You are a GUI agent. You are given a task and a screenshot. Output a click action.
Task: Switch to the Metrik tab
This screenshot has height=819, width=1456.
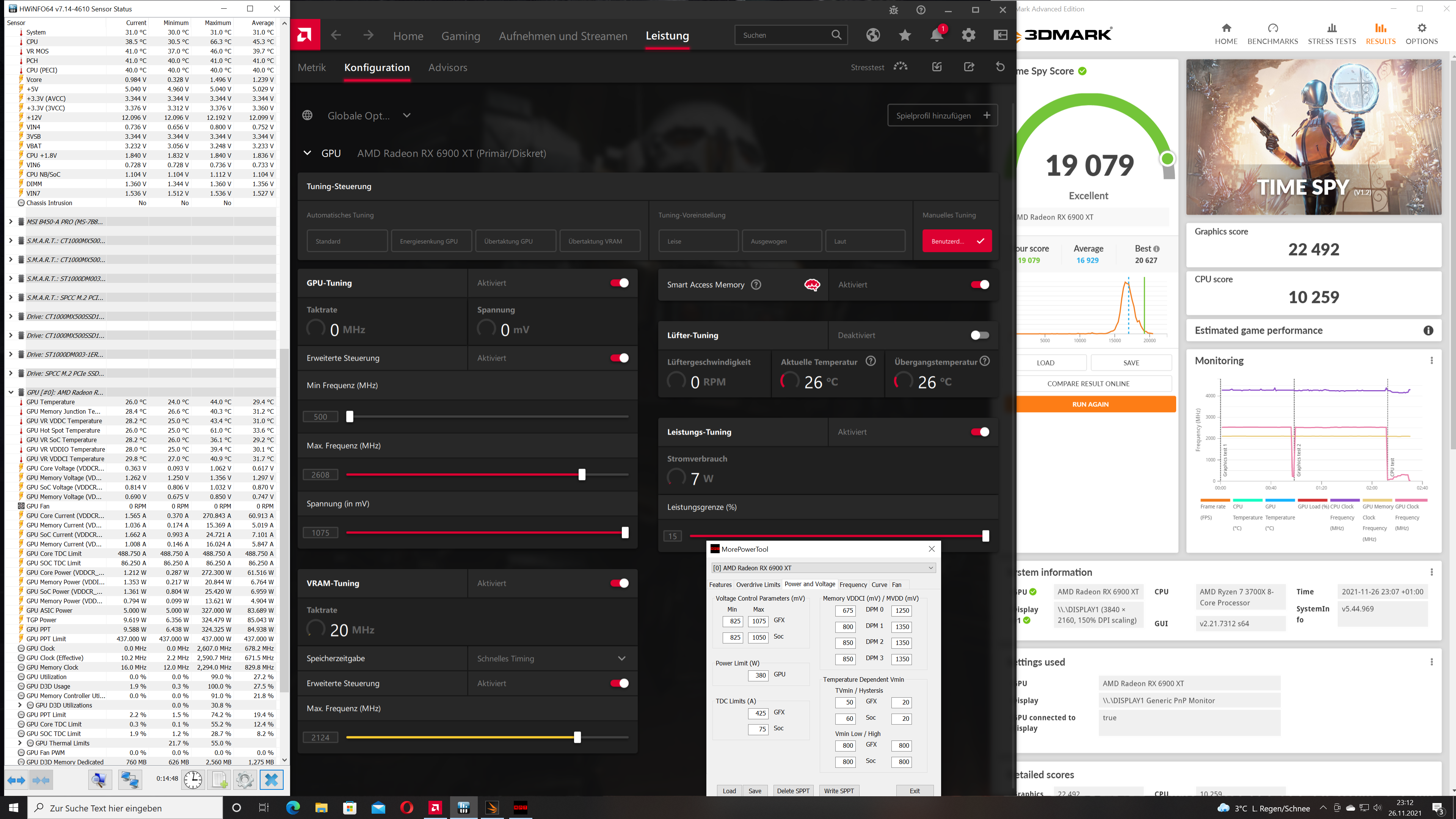click(x=311, y=67)
